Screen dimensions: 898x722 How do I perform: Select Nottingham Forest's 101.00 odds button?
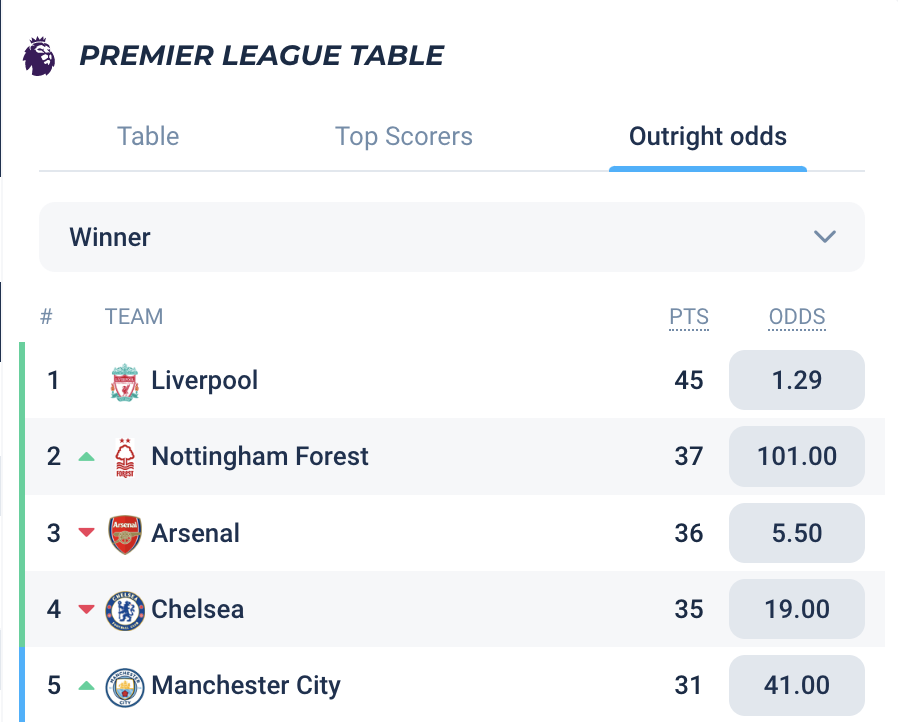pos(797,456)
